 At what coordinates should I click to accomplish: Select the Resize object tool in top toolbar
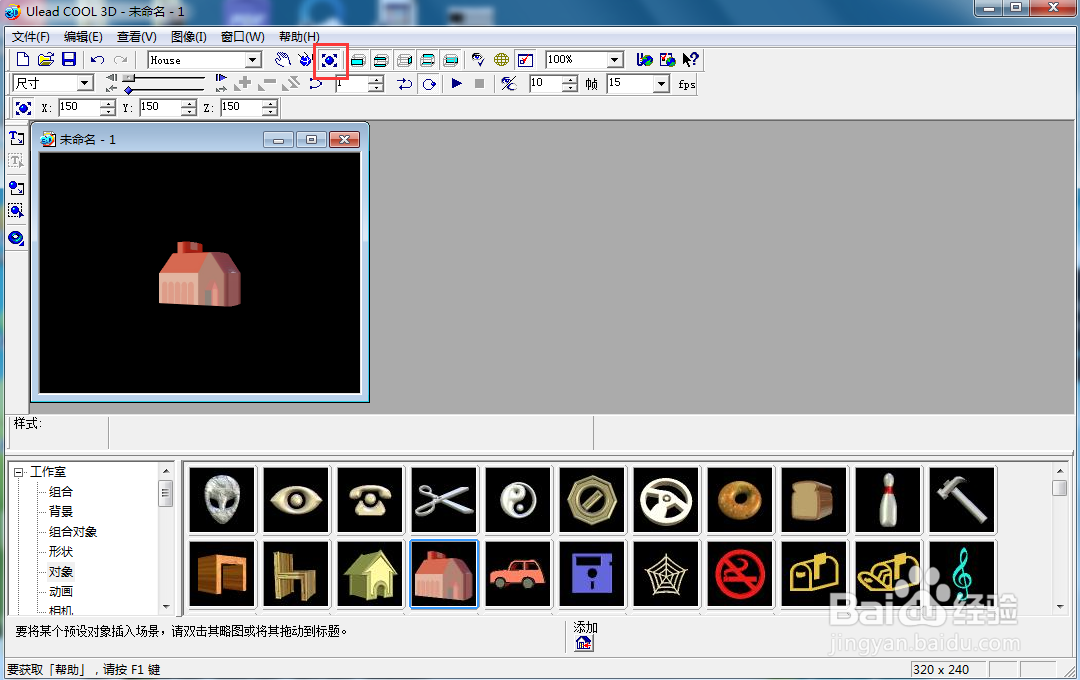tap(330, 60)
